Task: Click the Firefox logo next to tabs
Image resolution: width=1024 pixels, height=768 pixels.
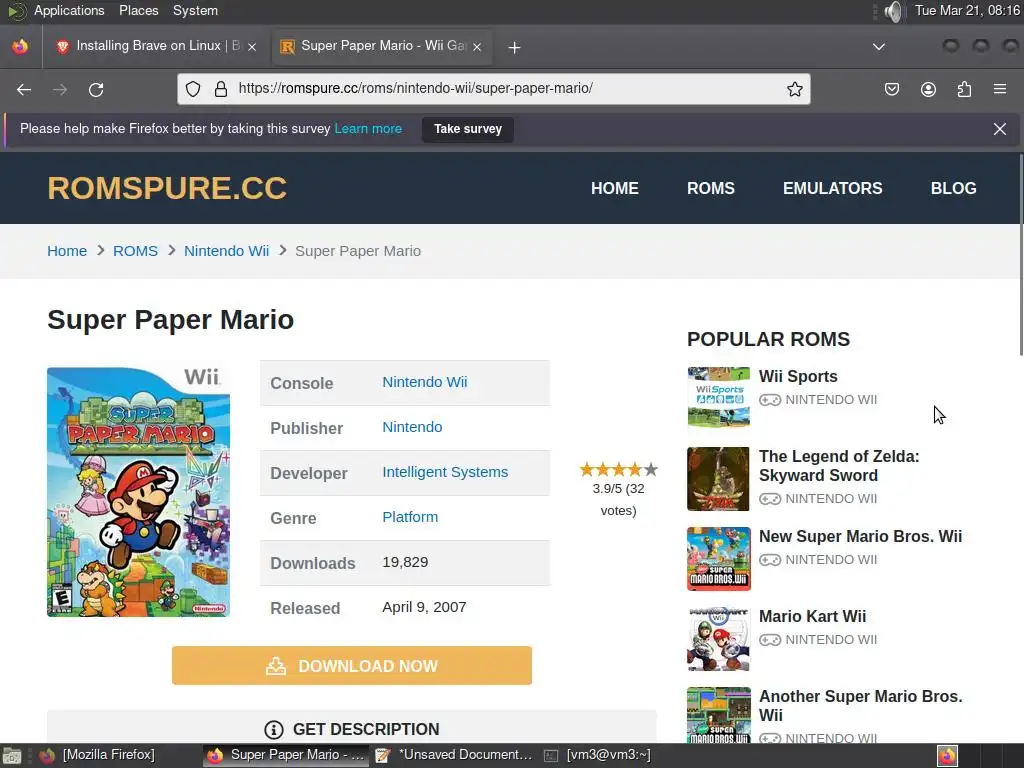Action: tap(20, 46)
